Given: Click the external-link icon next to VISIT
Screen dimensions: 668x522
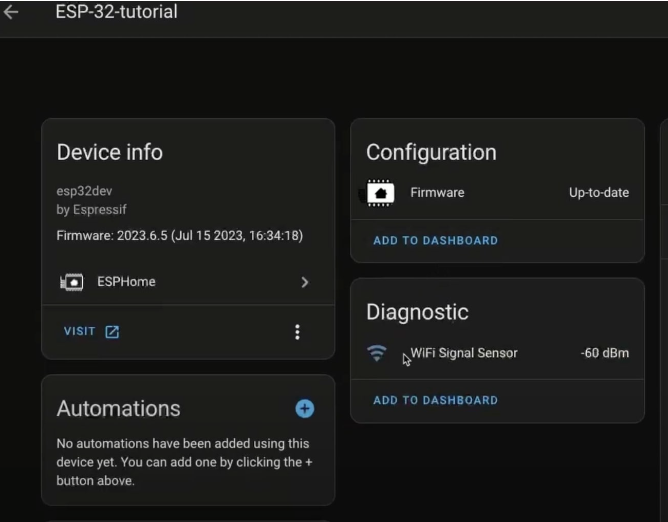Looking at the screenshot, I should click(112, 332).
